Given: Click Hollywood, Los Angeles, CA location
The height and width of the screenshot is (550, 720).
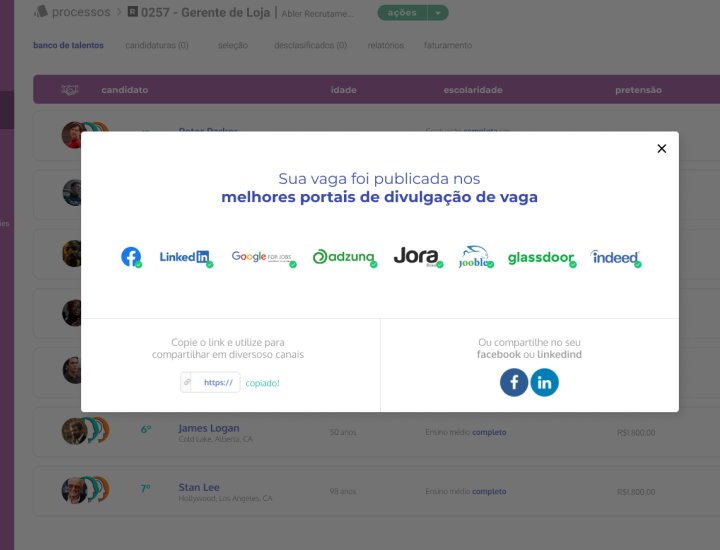Looking at the screenshot, I should (225, 499).
